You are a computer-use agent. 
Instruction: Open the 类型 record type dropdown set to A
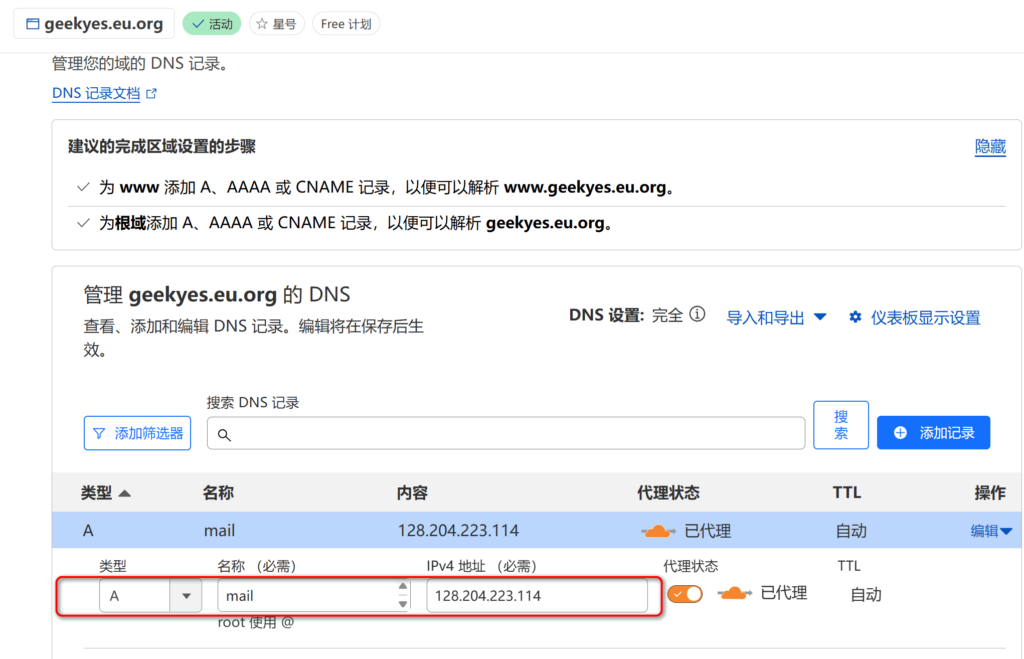(x=150, y=596)
